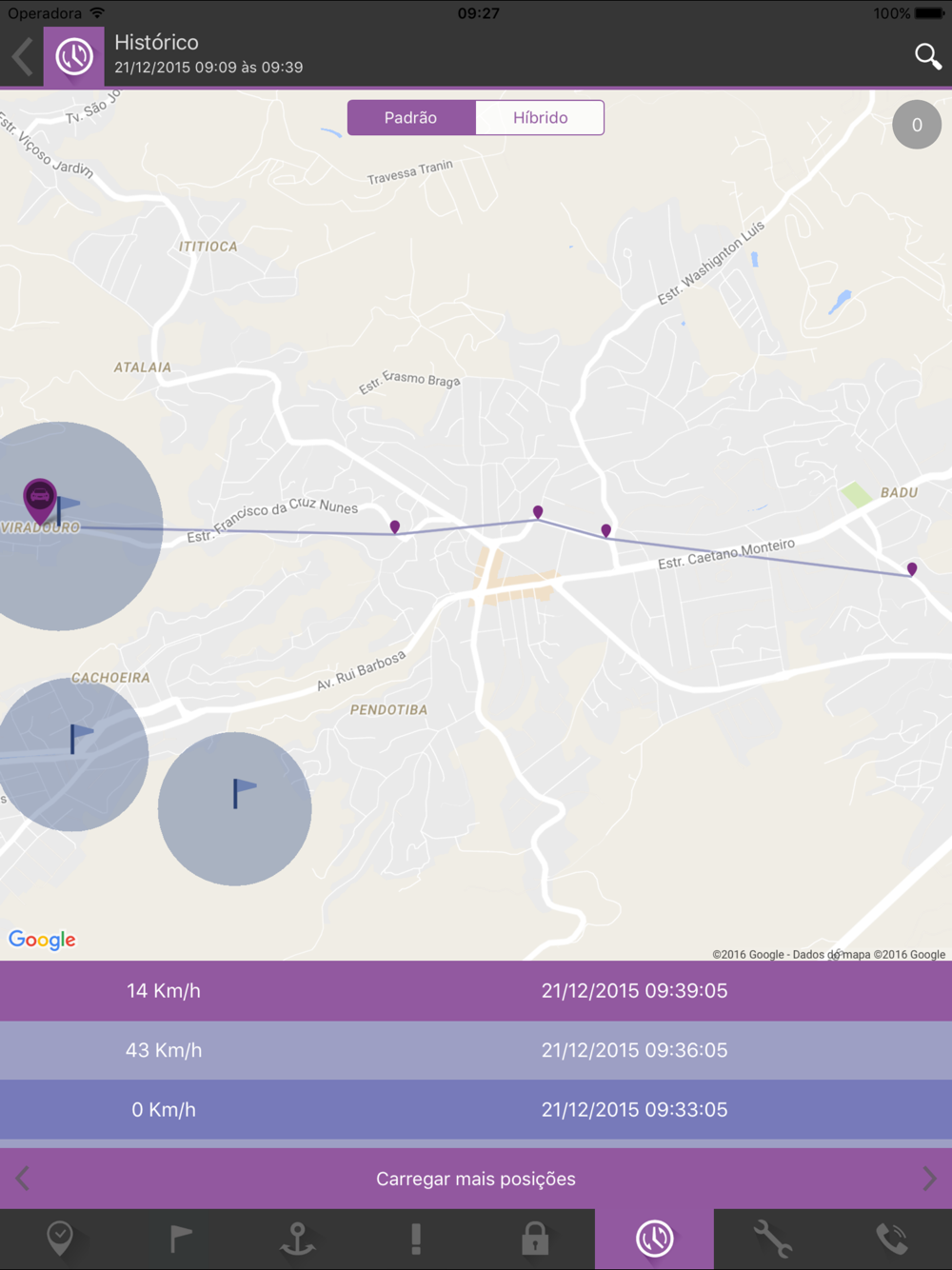Tap the date range 21/12/2015 09:09 às 09:39
Viewport: 952px width, 1270px height.
coord(208,68)
